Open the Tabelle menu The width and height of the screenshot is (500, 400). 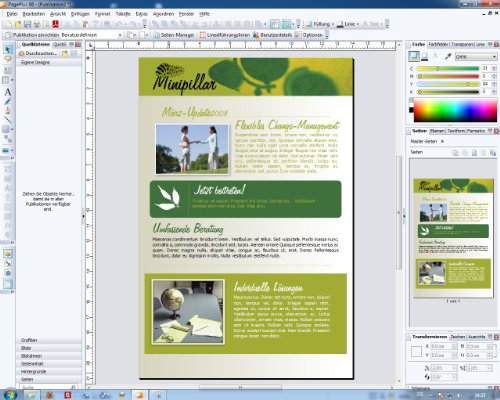tap(123, 14)
